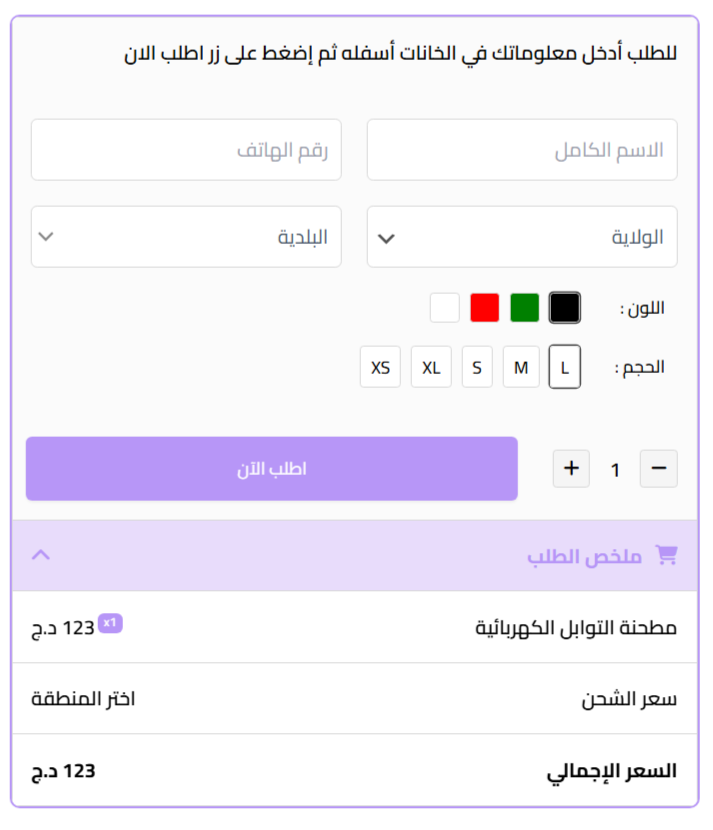Open the الولاية dropdown
The height and width of the screenshot is (830, 713).
coord(522,237)
